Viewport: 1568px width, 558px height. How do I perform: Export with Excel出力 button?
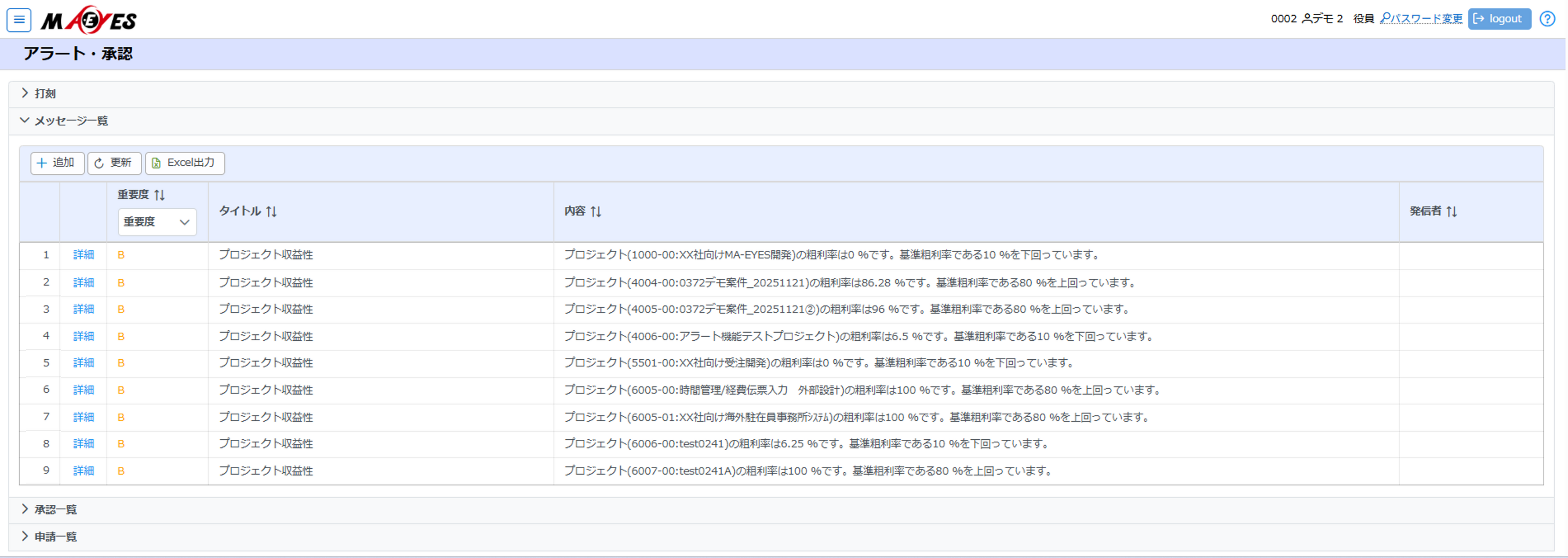click(x=185, y=163)
